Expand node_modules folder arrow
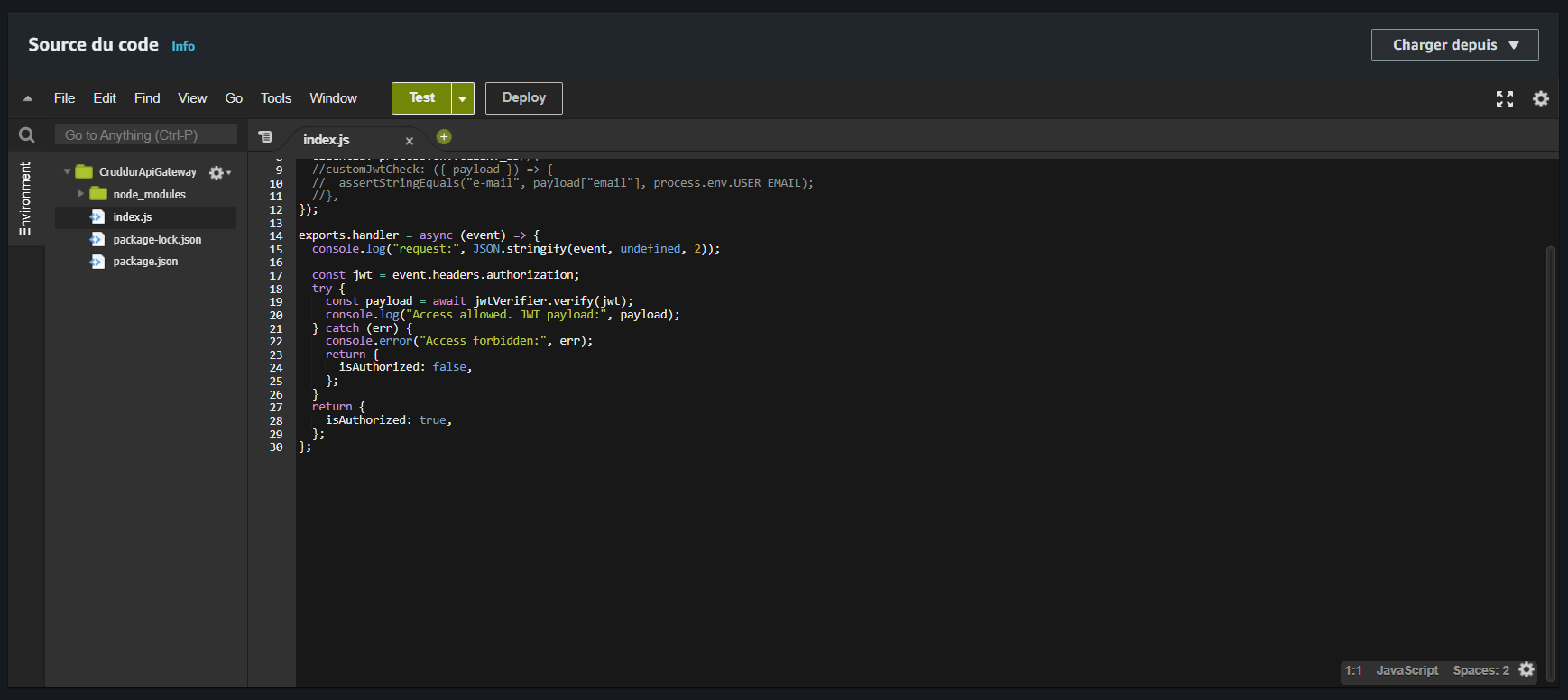This screenshot has height=700, width=1568. click(80, 194)
